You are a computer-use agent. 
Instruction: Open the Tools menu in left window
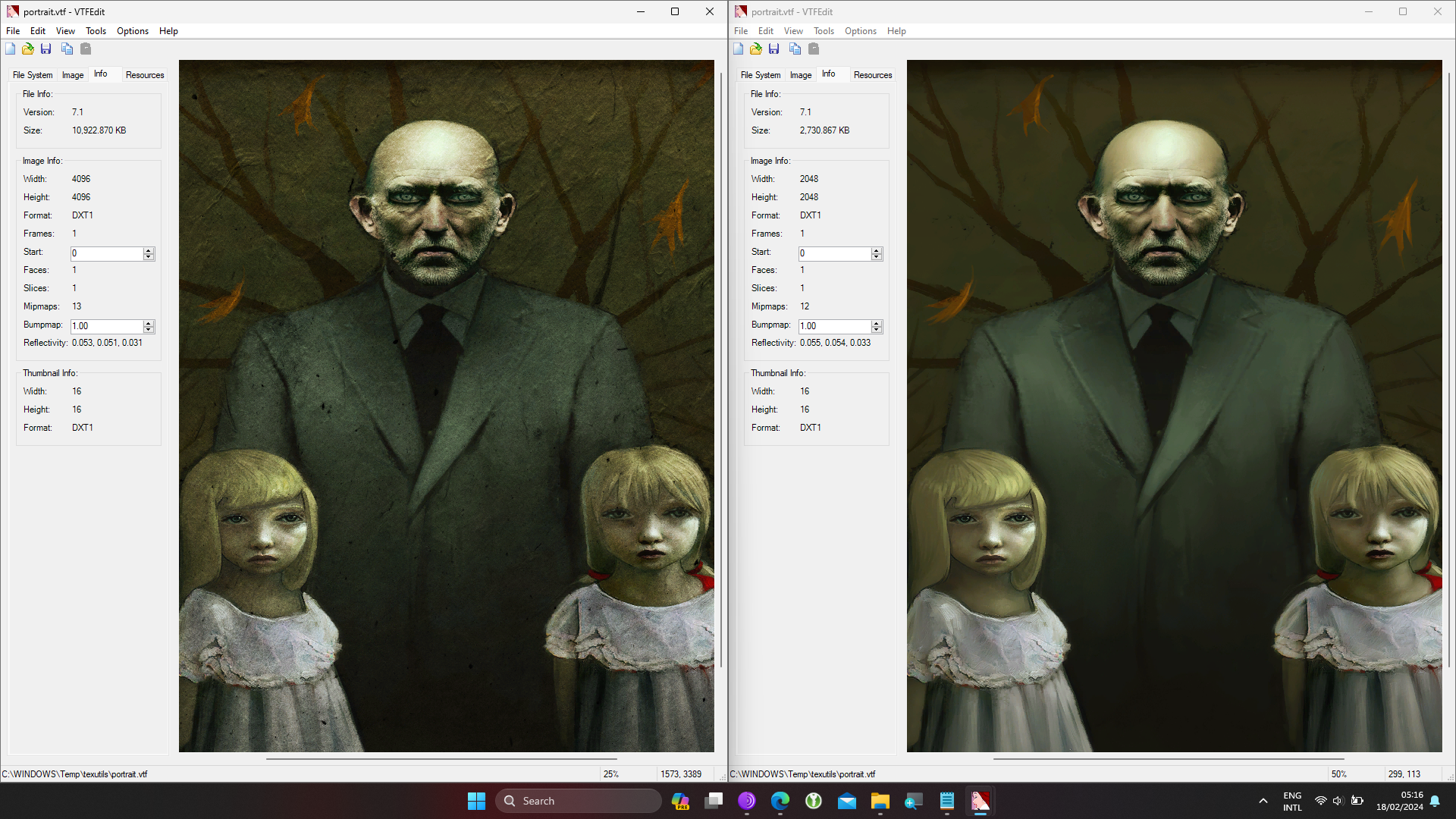point(96,31)
